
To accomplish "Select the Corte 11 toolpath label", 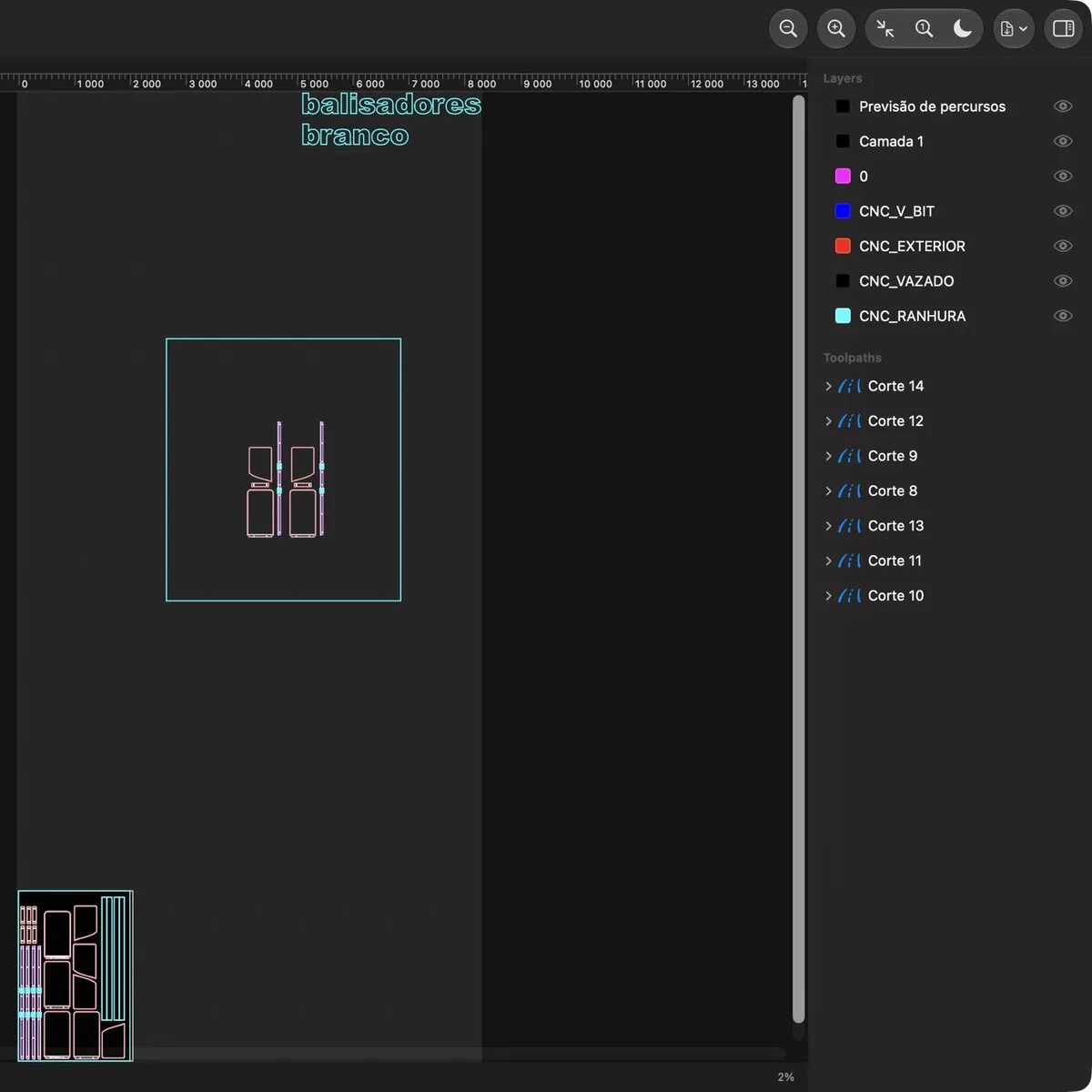I will click(895, 561).
